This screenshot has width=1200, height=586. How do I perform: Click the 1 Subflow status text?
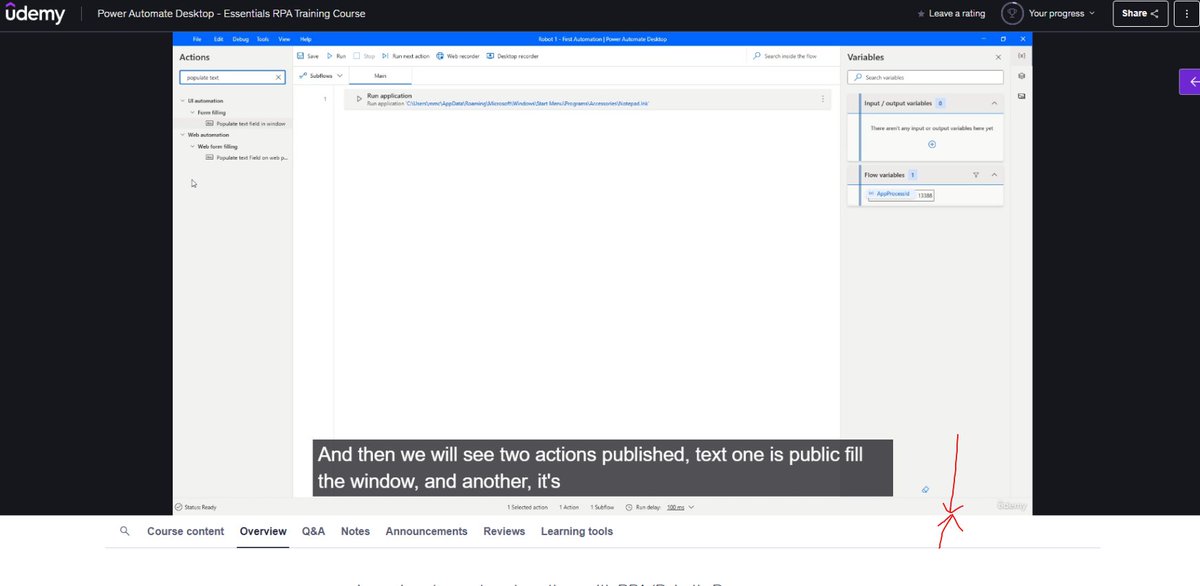click(x=603, y=507)
